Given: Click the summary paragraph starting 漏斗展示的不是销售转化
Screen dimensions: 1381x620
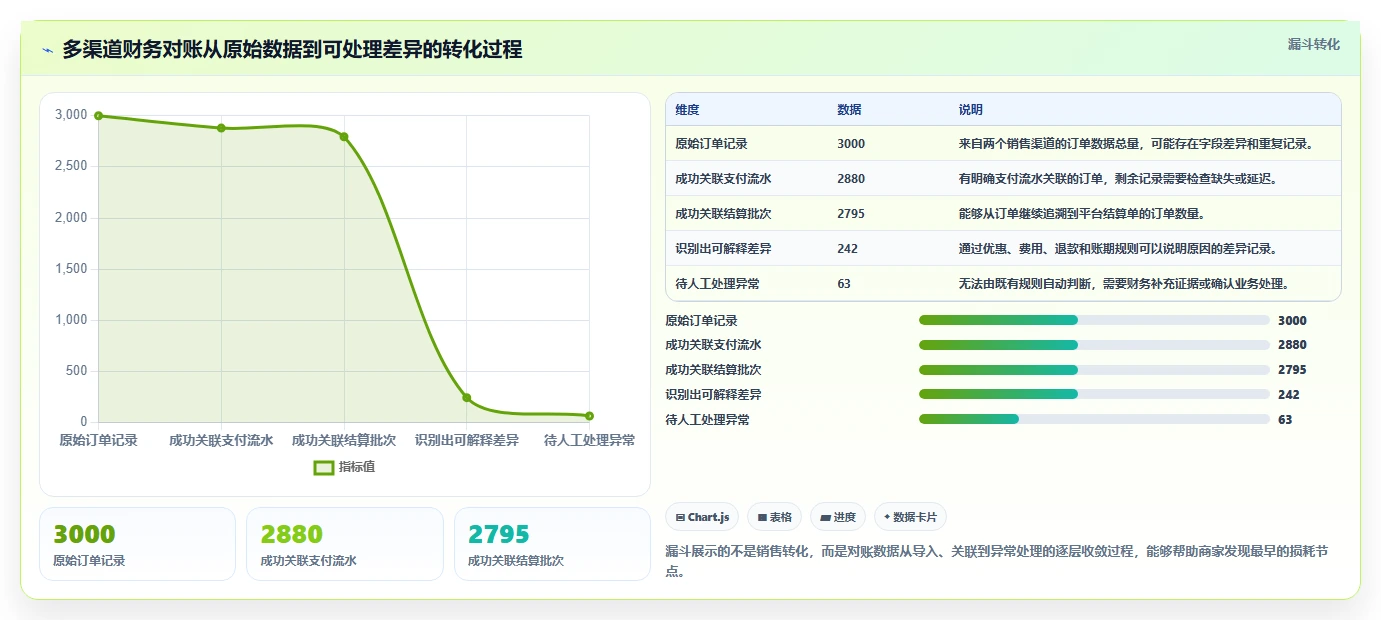Looking at the screenshot, I should click(997, 561).
